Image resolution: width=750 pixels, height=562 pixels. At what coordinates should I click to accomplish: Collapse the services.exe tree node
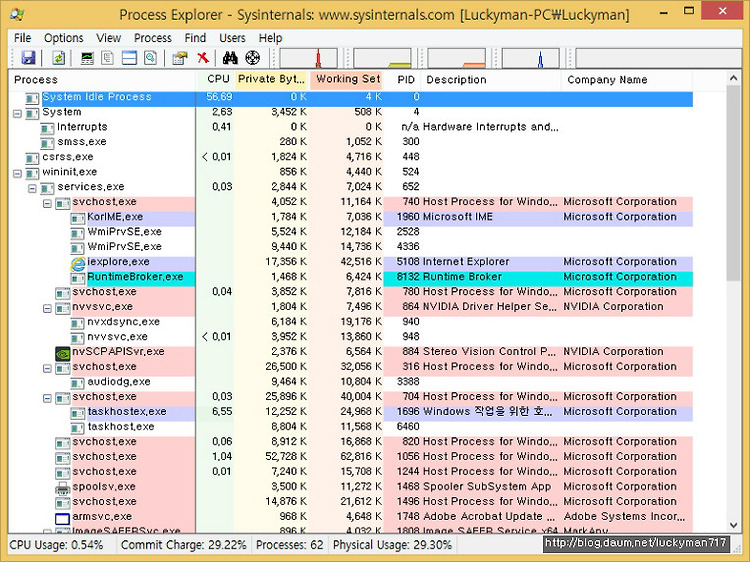(x=33, y=188)
